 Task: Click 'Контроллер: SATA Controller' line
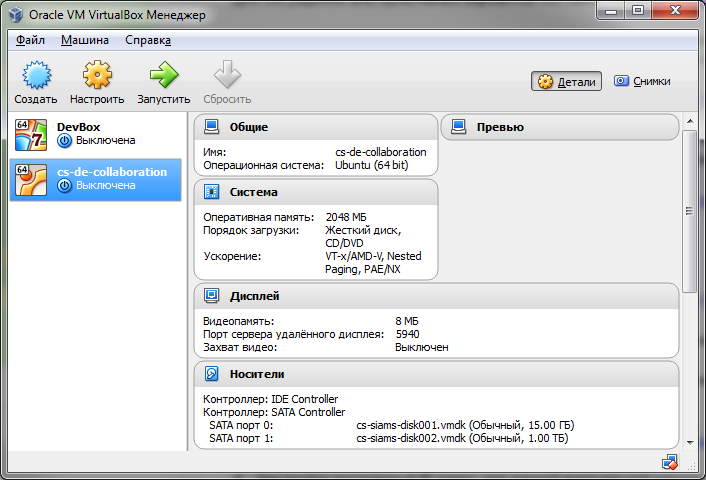pyautogui.click(x=274, y=412)
